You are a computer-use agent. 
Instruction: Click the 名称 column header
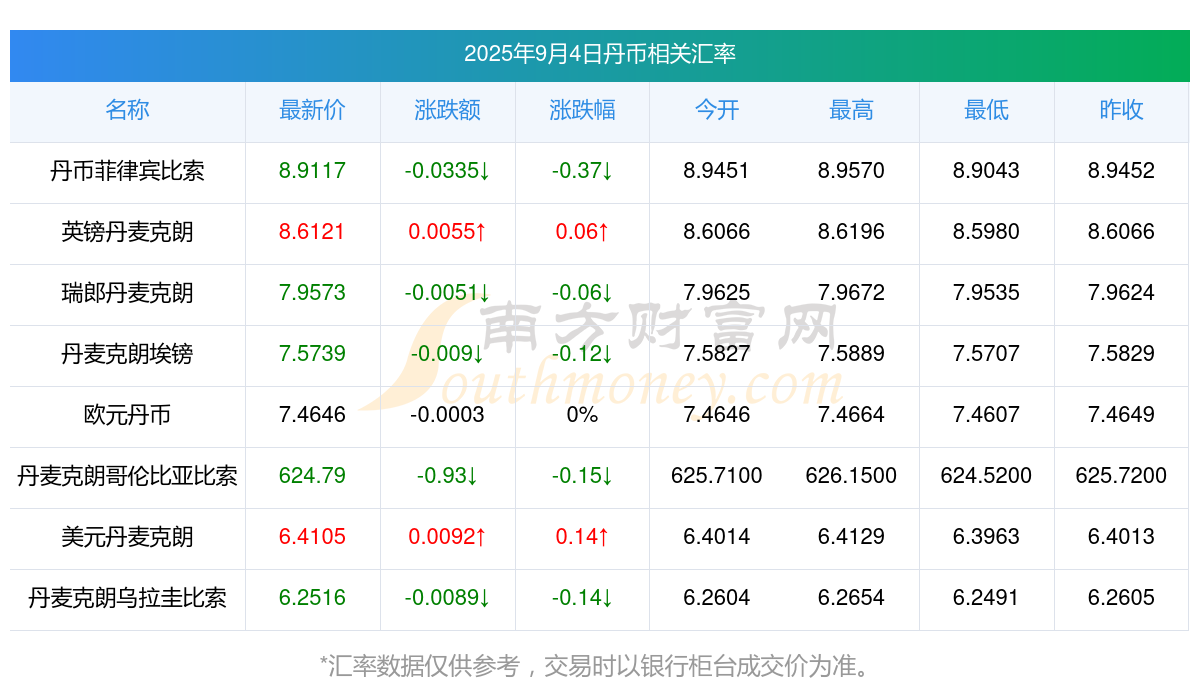tap(128, 110)
